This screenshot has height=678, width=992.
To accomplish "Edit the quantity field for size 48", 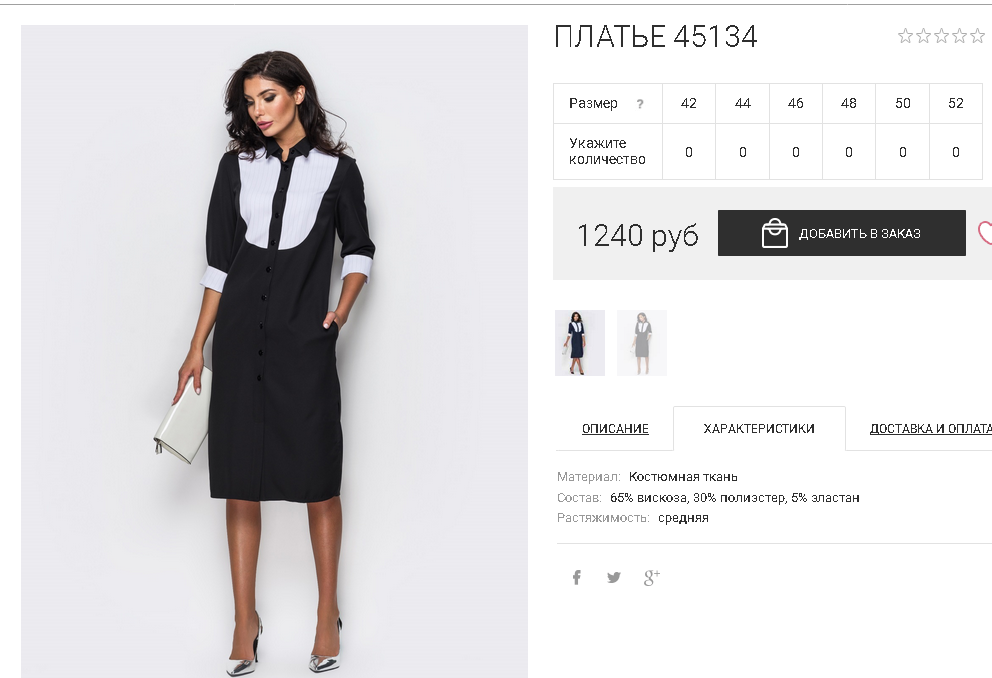I will tap(849, 152).
